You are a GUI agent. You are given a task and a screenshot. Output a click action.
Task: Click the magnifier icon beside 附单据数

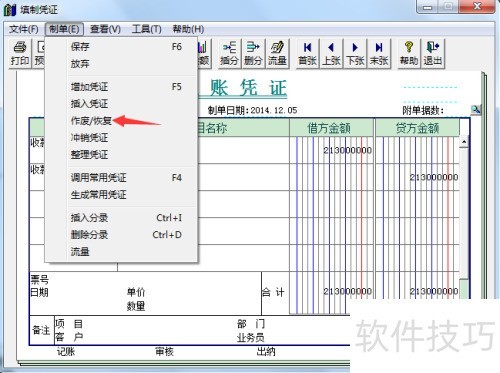click(476, 109)
